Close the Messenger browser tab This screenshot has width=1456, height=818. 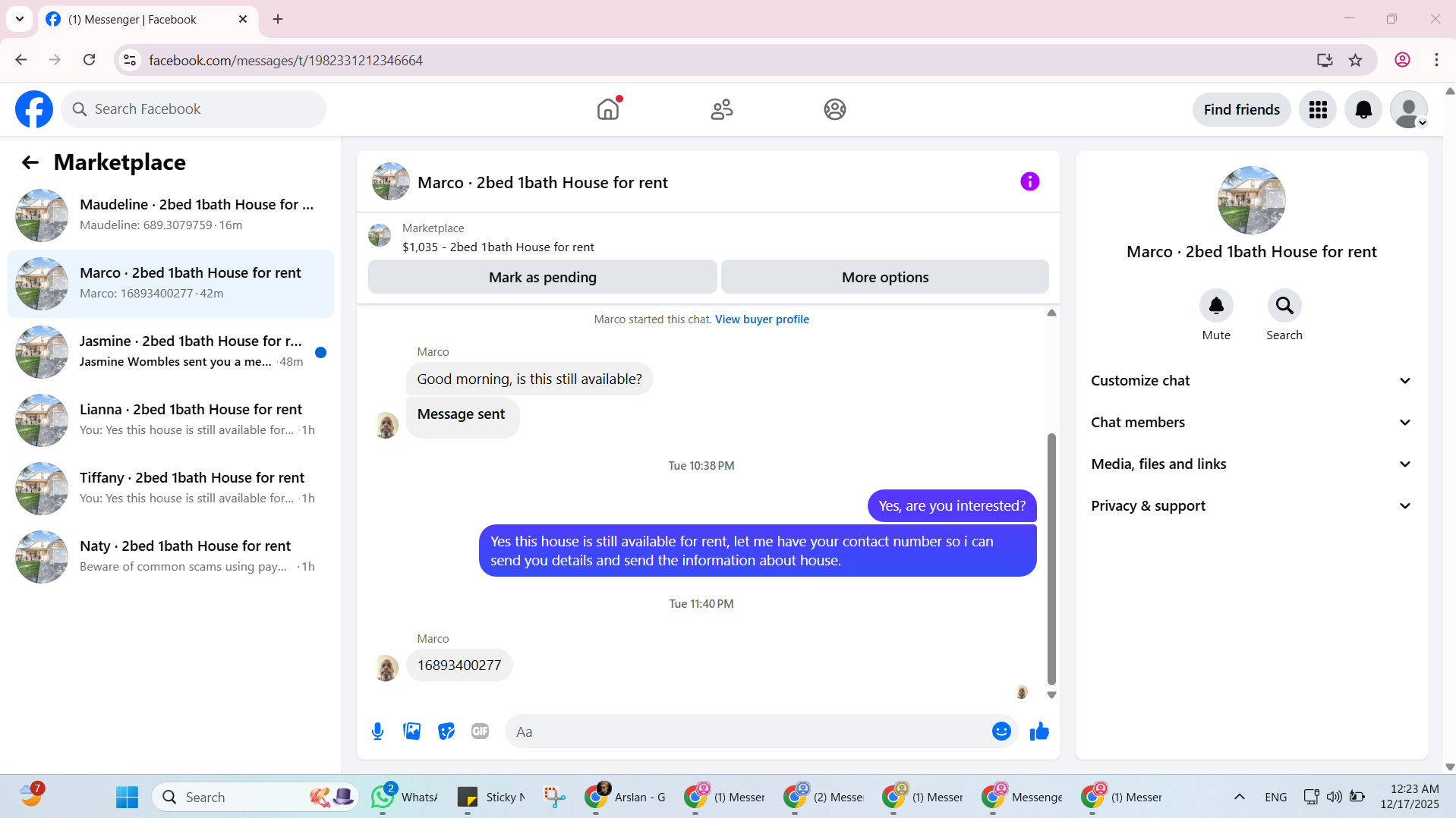pyautogui.click(x=243, y=19)
